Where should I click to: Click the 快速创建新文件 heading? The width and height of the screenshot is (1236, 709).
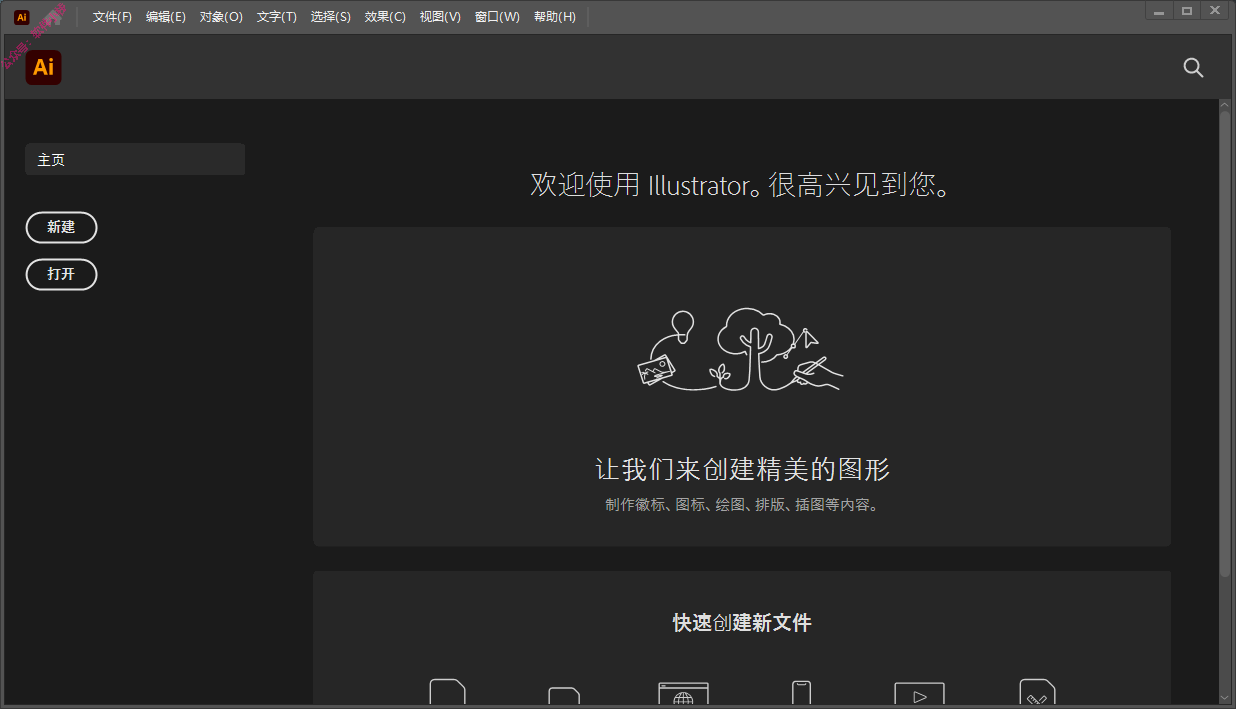(x=742, y=623)
